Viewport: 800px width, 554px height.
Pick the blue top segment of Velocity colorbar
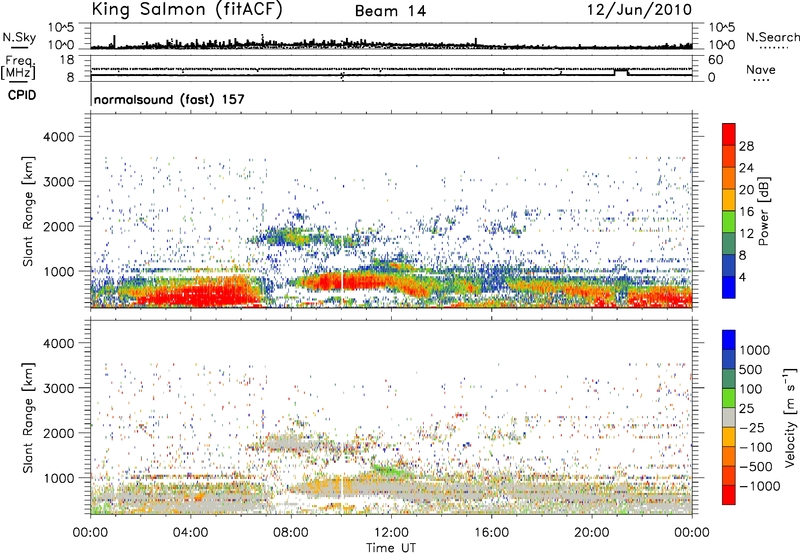pyautogui.click(x=729, y=340)
